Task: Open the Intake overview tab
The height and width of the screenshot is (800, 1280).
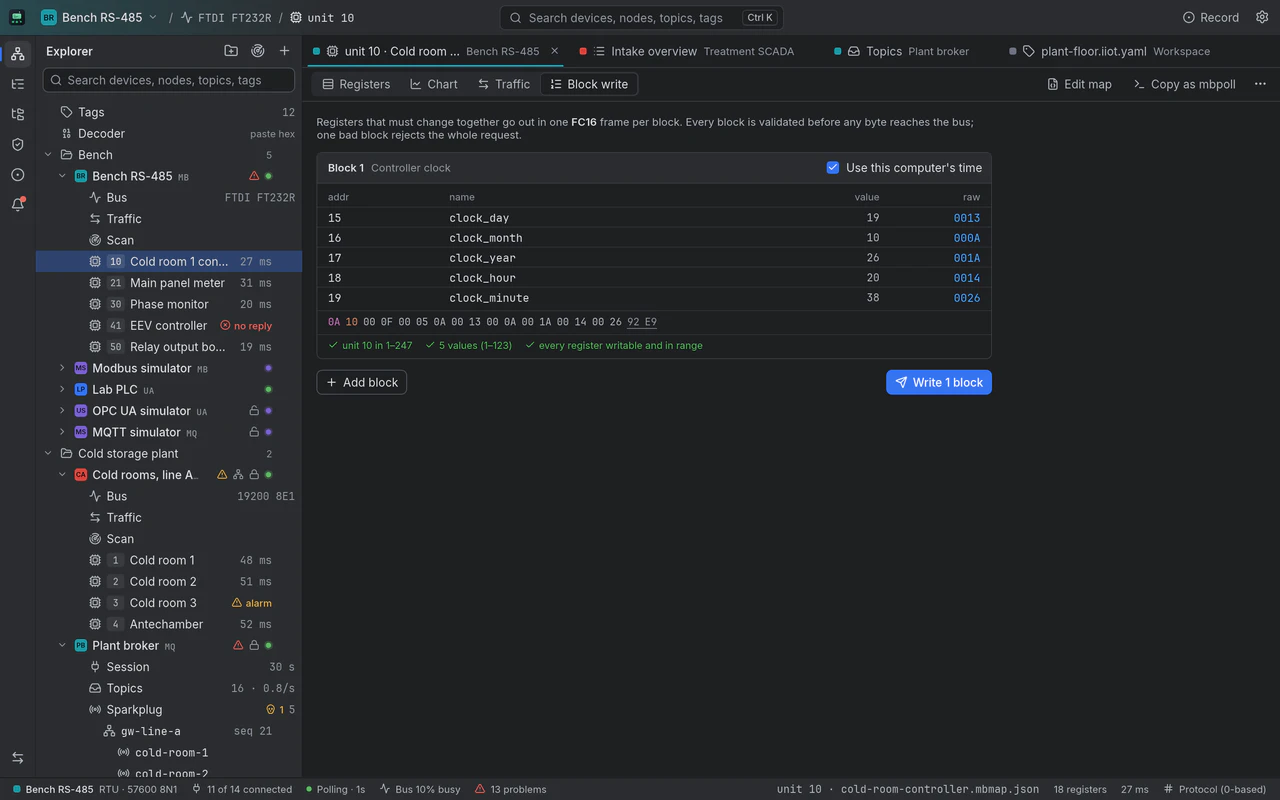Action: (x=688, y=51)
